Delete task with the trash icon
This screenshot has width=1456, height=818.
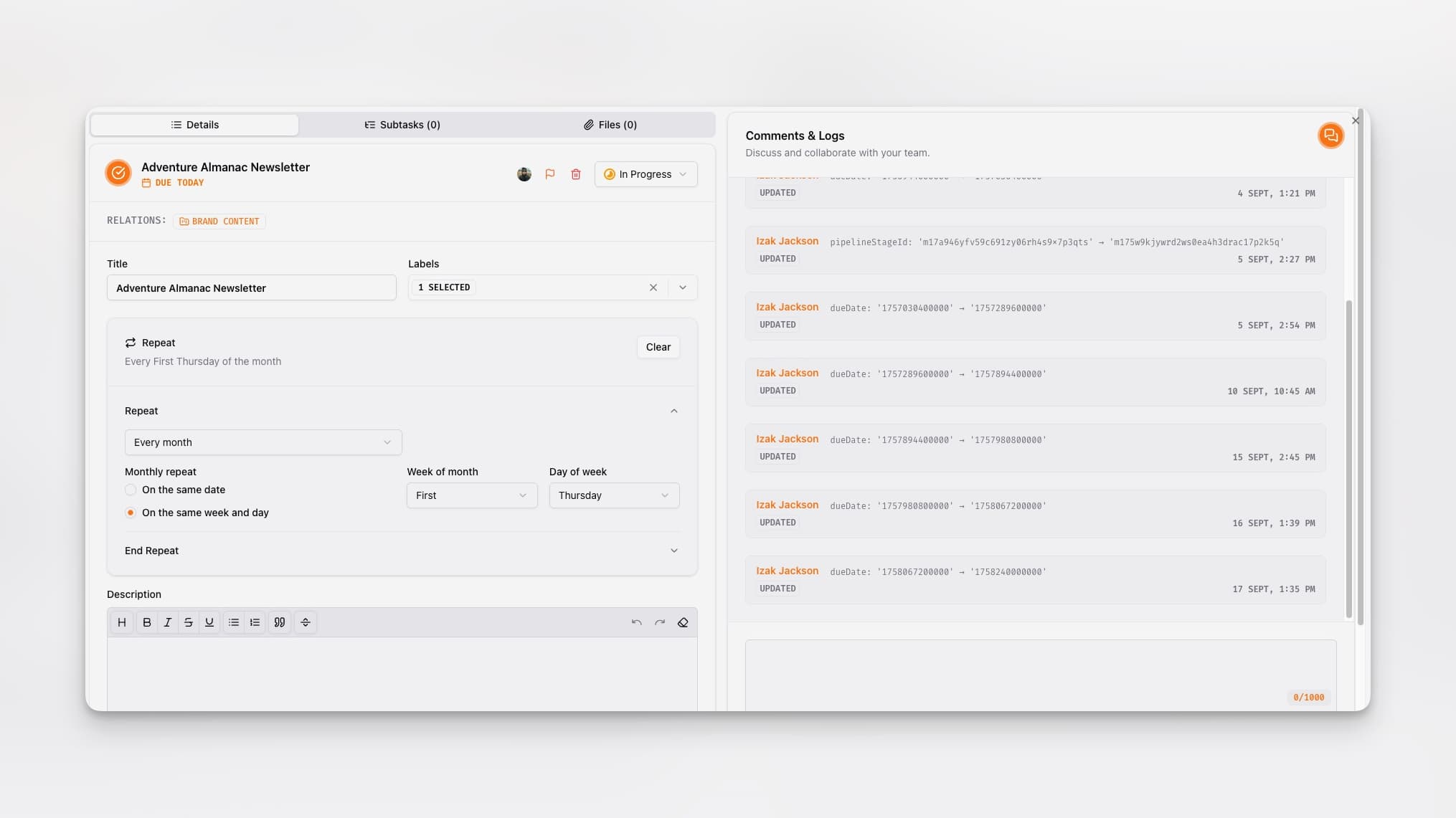(x=576, y=174)
